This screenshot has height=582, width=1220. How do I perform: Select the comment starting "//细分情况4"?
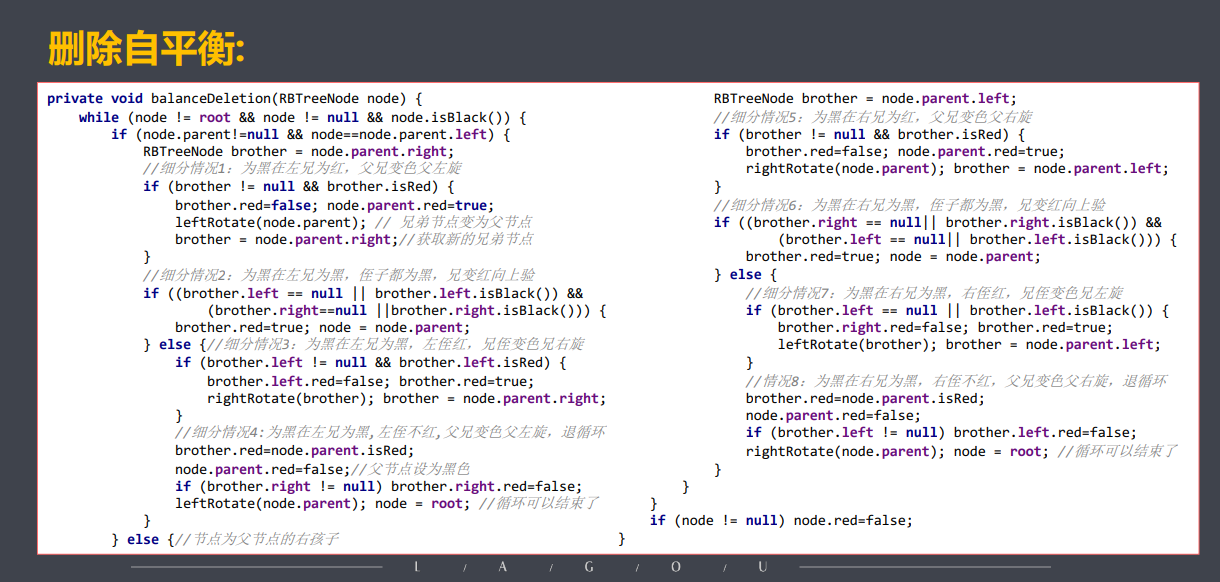390,433
